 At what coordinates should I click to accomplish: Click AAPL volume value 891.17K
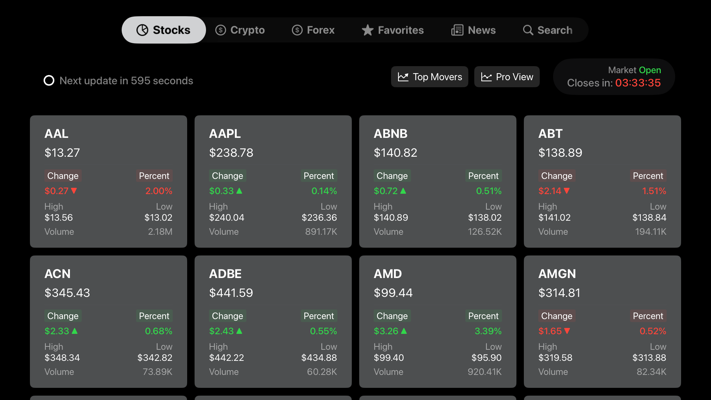[321, 232]
